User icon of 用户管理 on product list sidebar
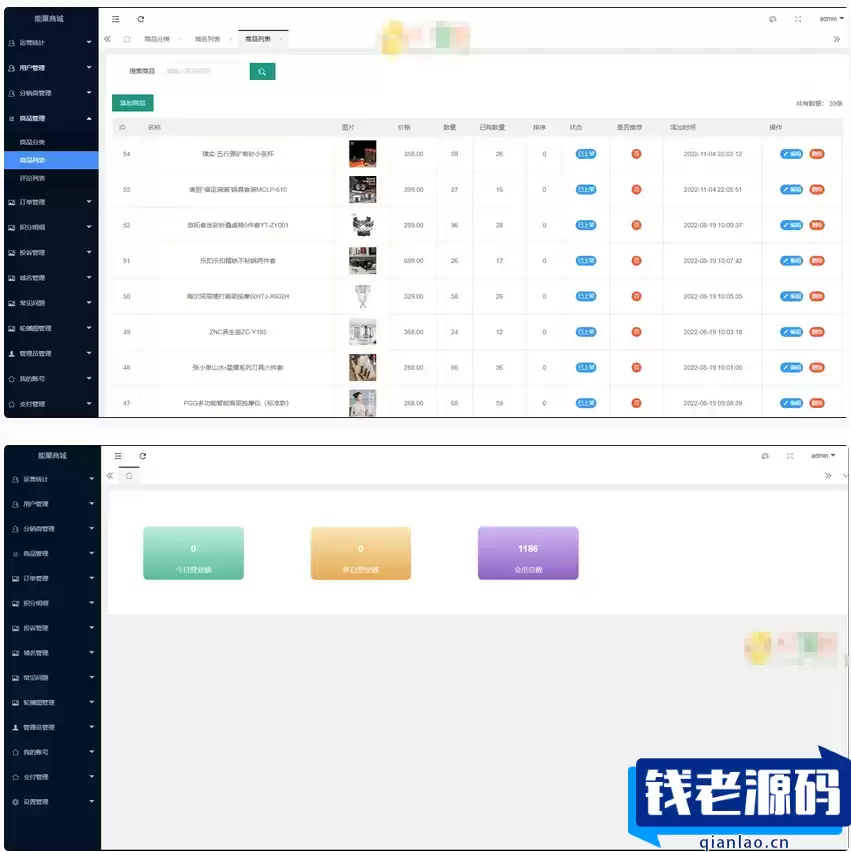The image size is (851, 852). 11,68
